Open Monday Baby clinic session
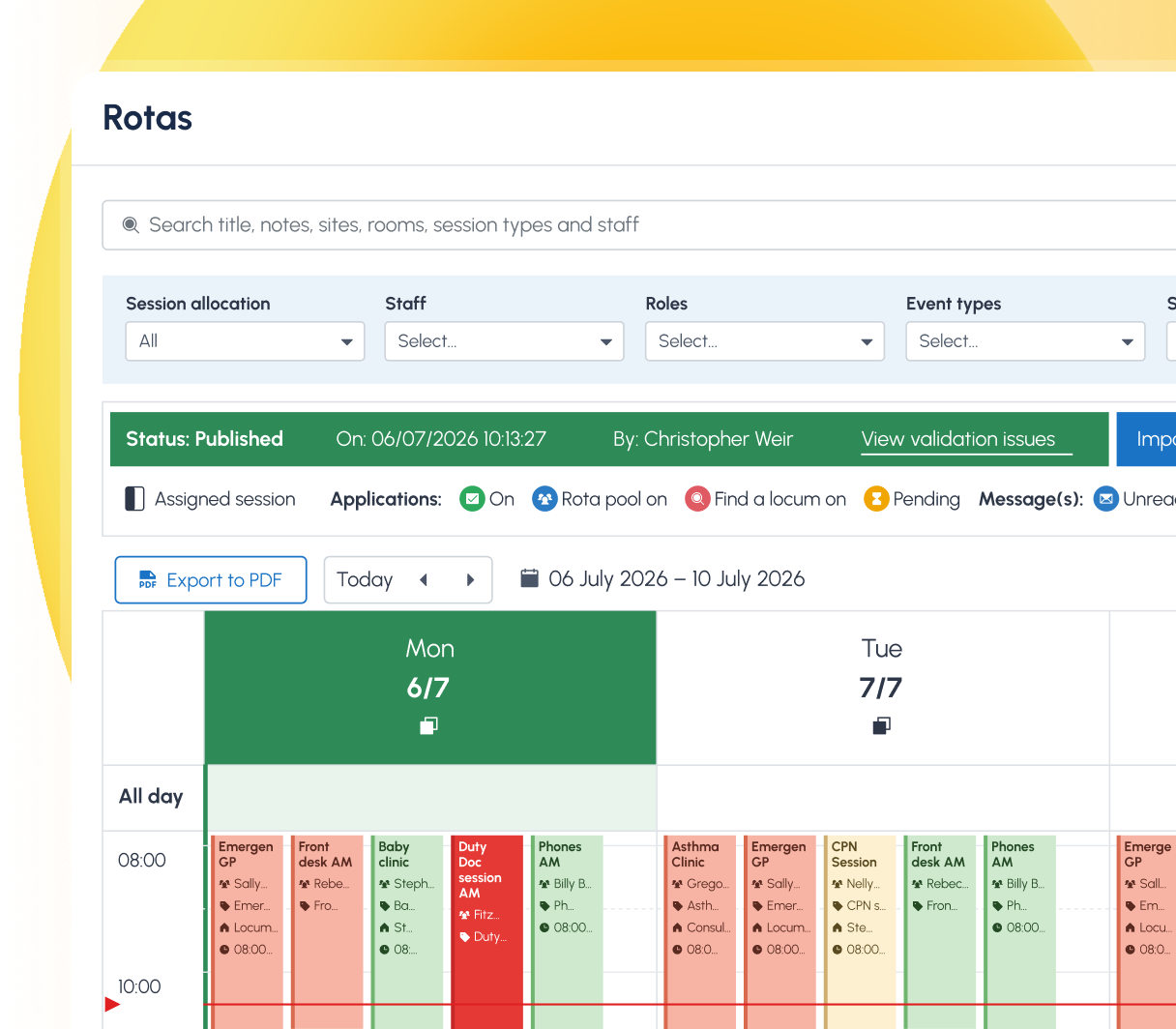 pos(407,932)
